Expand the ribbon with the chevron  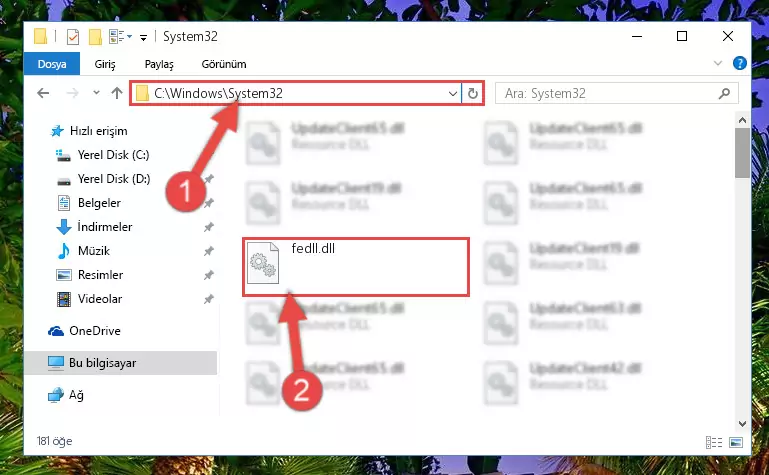(x=718, y=63)
